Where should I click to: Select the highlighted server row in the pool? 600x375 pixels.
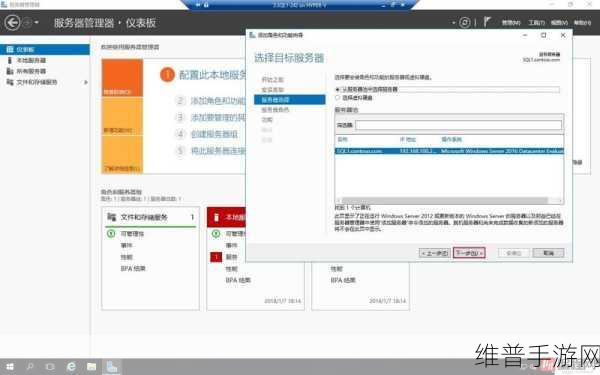click(449, 151)
